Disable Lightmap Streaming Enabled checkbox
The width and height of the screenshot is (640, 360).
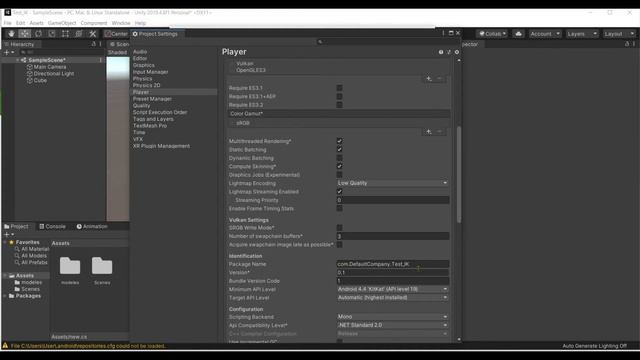click(x=339, y=191)
